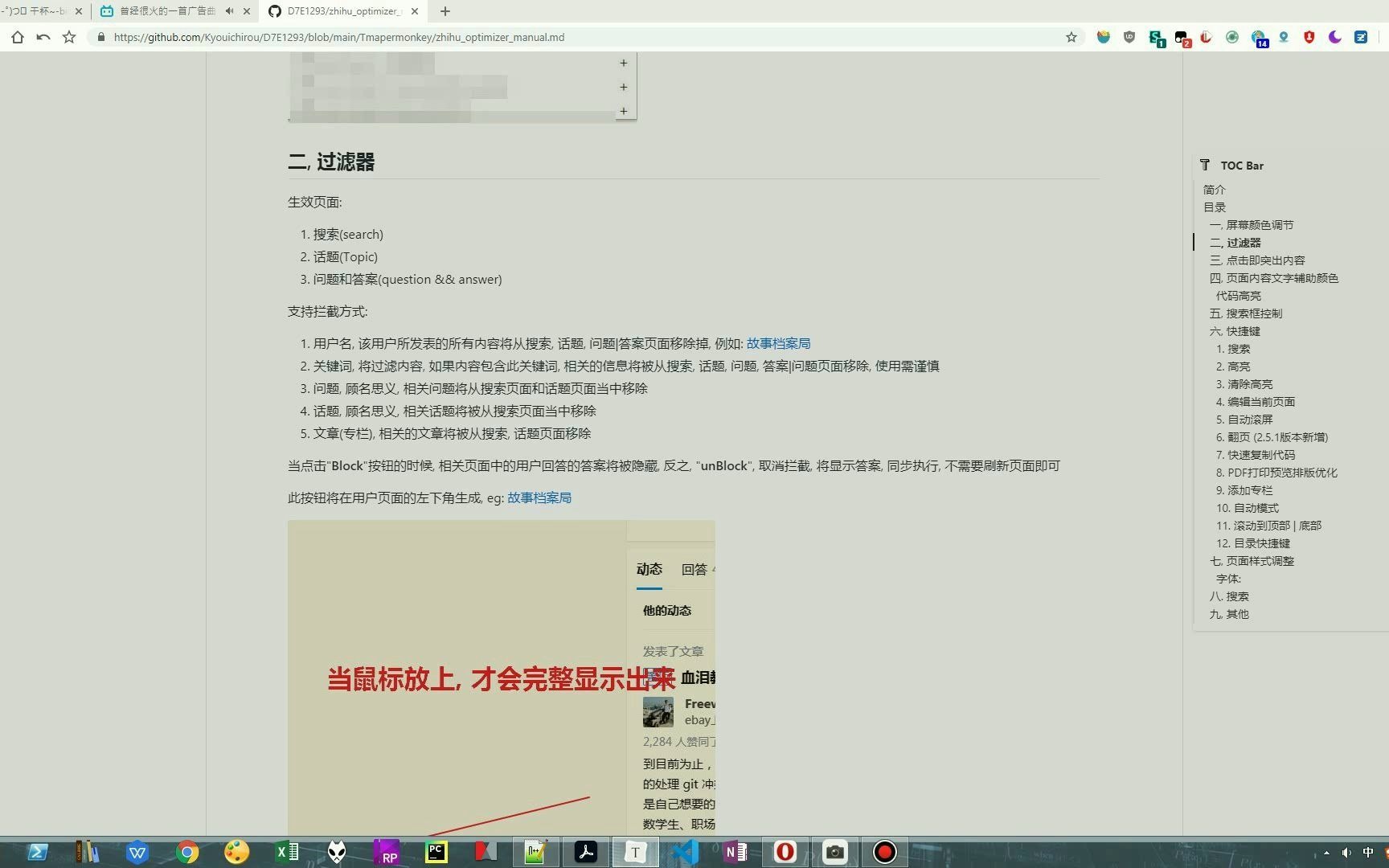The width and height of the screenshot is (1389, 868).
Task: Open the 故事档案局 link after eg:
Action: click(x=539, y=497)
